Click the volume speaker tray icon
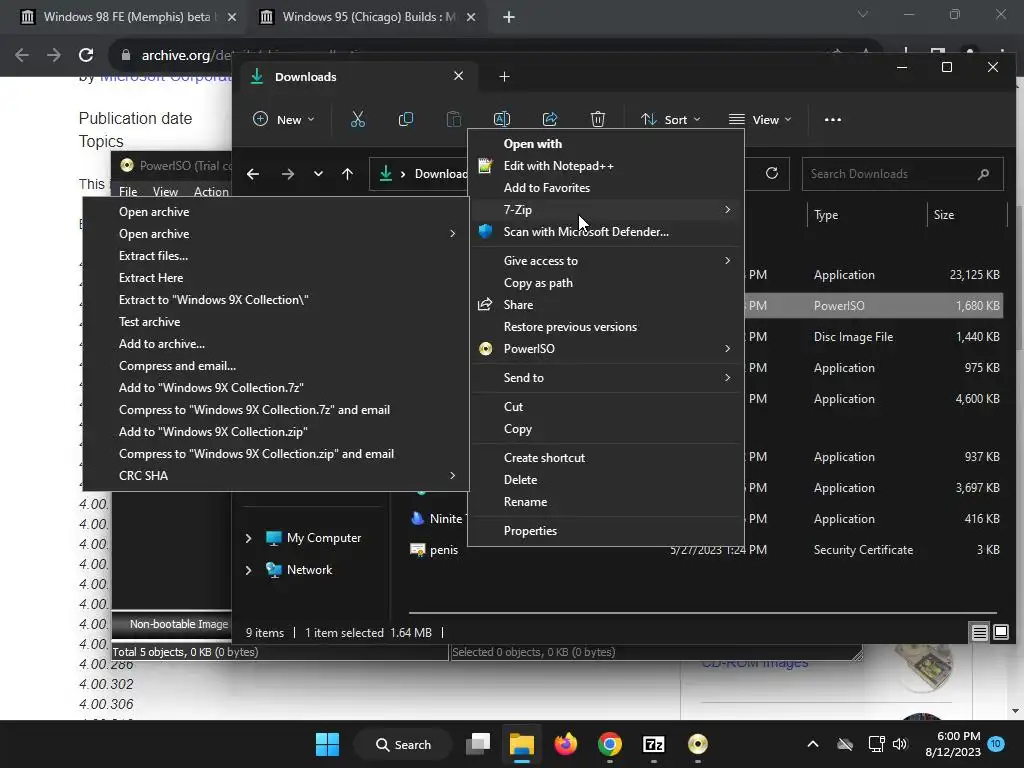Image resolution: width=1024 pixels, height=768 pixels. coord(900,744)
